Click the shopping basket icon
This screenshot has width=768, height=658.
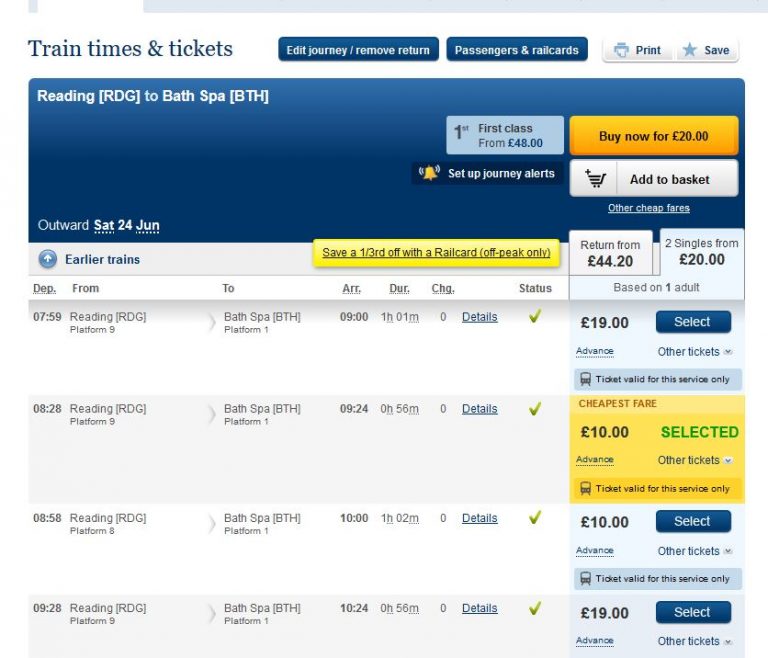pyautogui.click(x=595, y=179)
